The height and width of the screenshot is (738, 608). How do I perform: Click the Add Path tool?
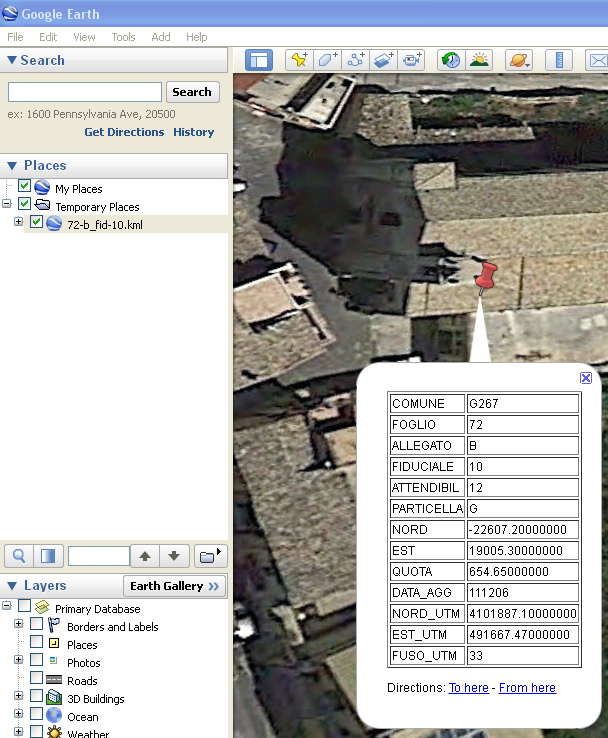click(356, 60)
